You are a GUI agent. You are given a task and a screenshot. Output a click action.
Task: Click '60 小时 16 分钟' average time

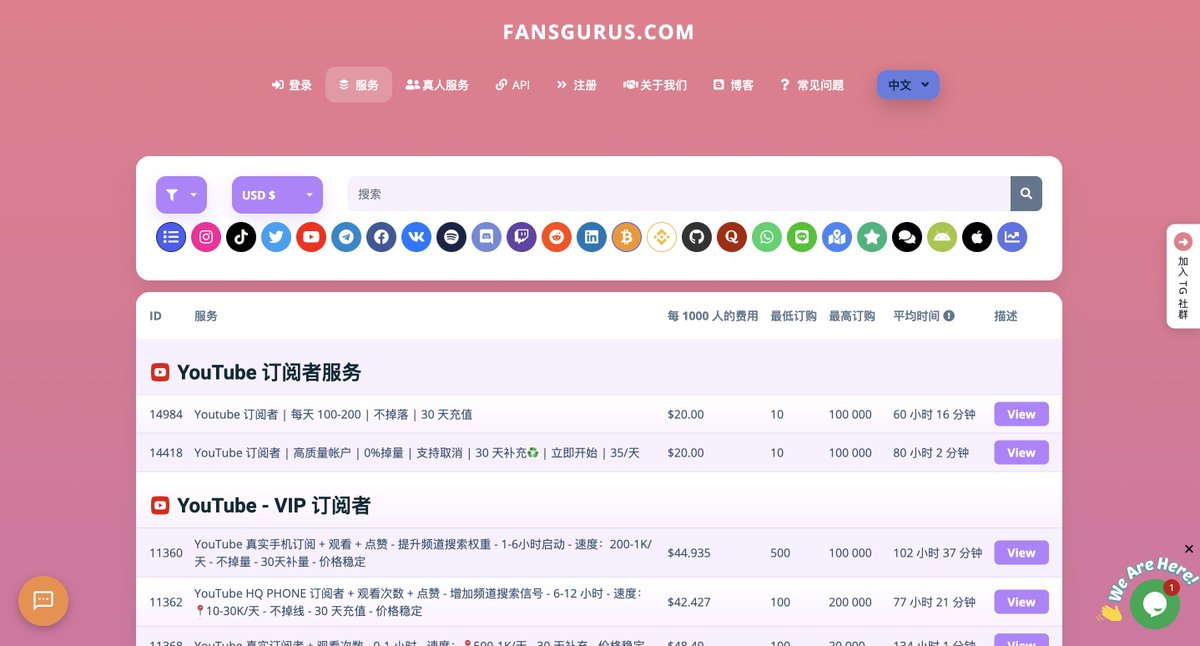coord(935,414)
